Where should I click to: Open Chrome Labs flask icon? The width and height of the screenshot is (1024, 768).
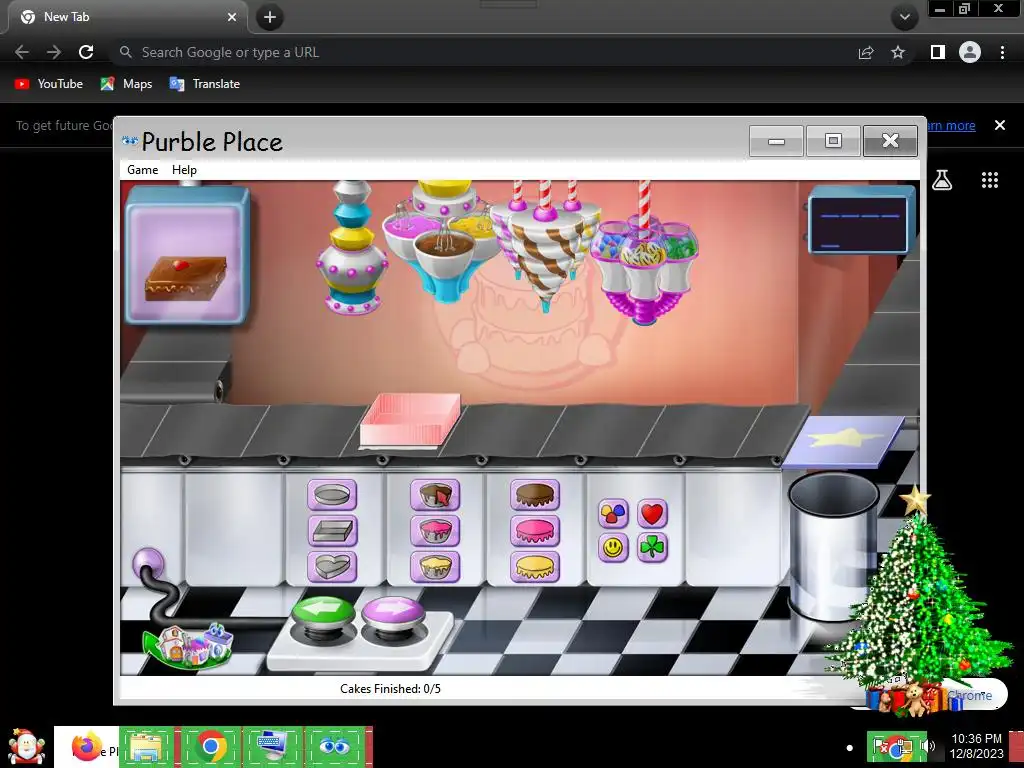(942, 180)
